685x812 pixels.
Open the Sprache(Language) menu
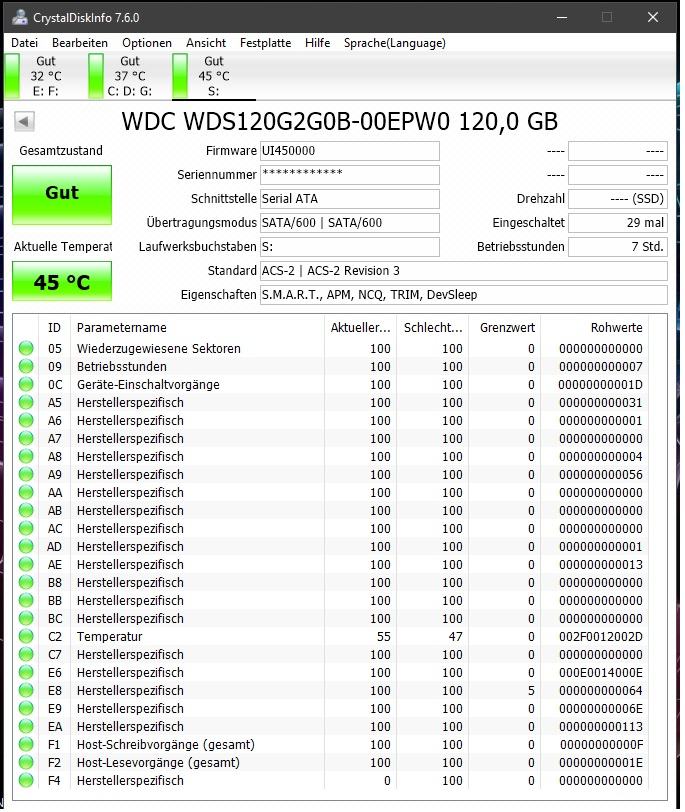(x=395, y=43)
